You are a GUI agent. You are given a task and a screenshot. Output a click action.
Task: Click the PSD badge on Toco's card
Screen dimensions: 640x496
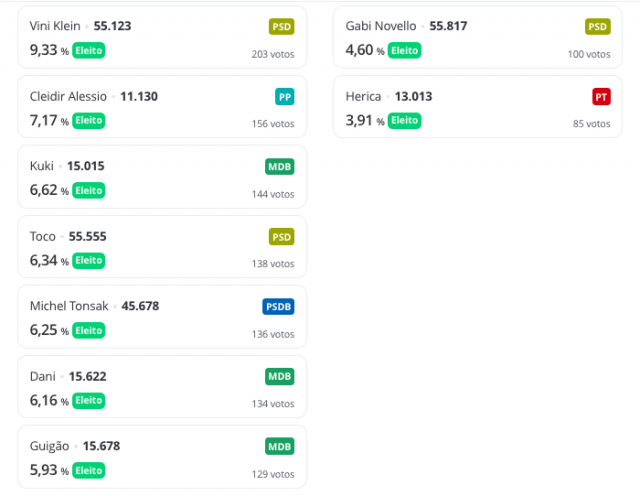point(281,237)
